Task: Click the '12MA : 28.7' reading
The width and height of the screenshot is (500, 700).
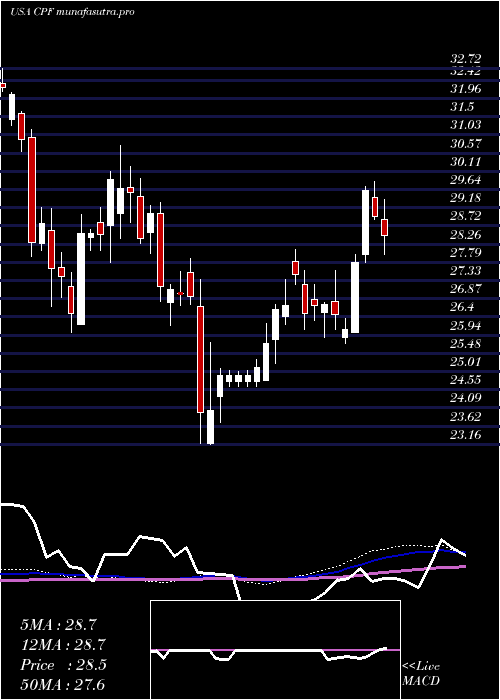Action: (62, 645)
